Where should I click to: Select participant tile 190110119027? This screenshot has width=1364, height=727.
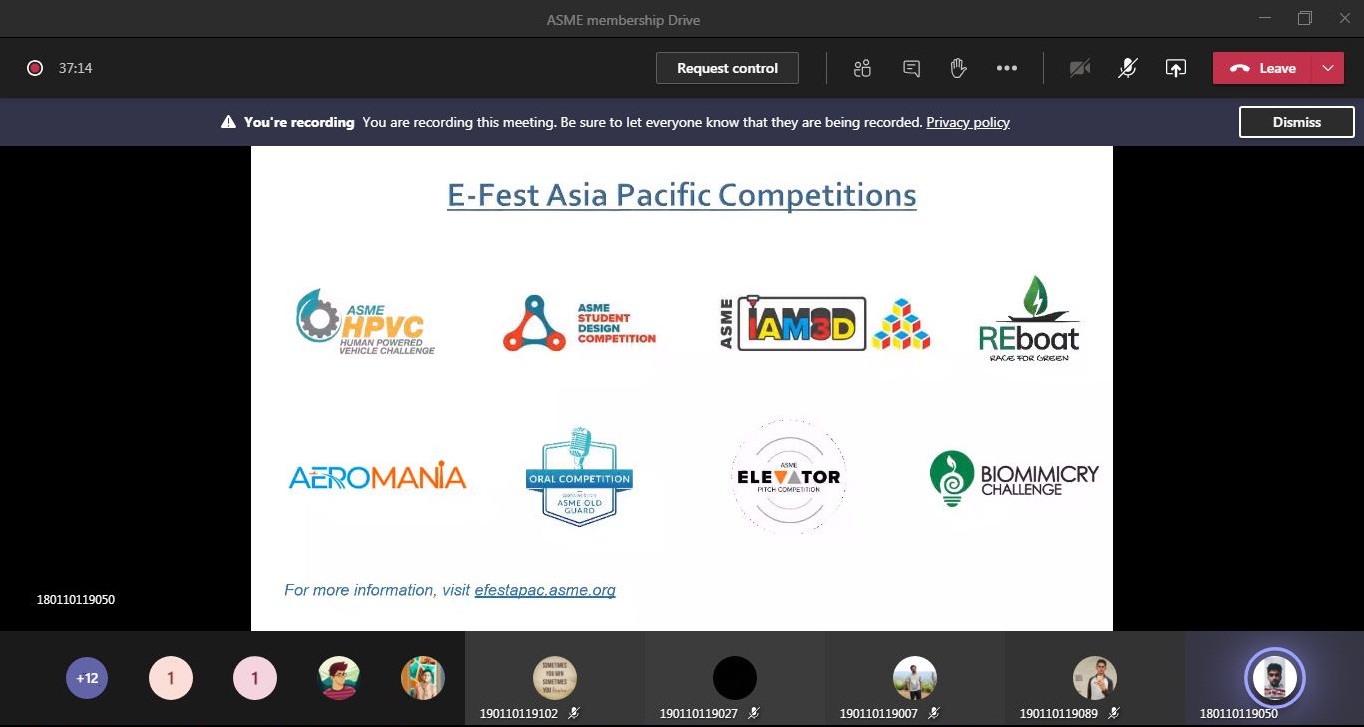734,679
